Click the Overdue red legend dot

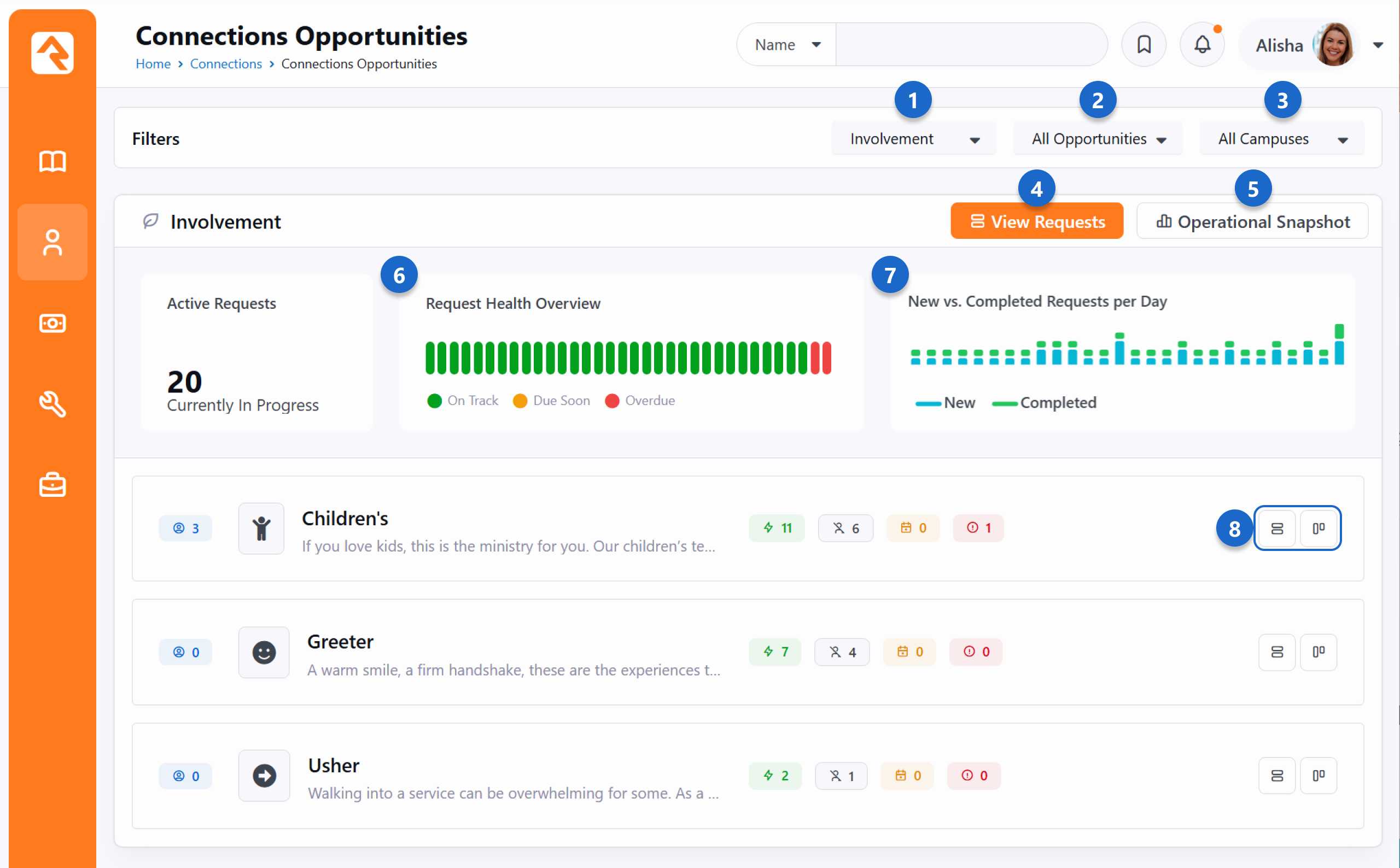[x=611, y=401]
